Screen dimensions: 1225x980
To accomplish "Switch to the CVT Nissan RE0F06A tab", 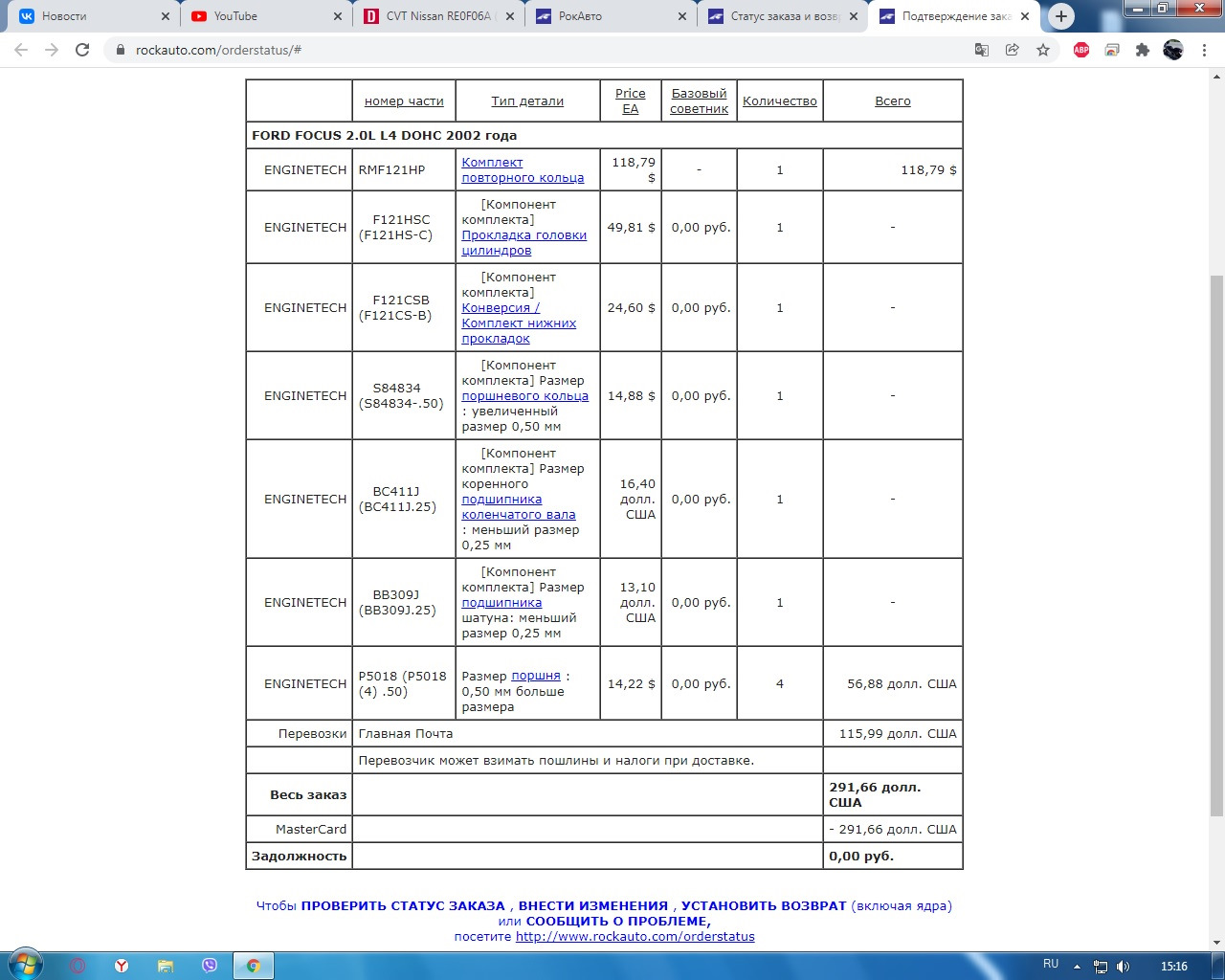I will coord(437,16).
